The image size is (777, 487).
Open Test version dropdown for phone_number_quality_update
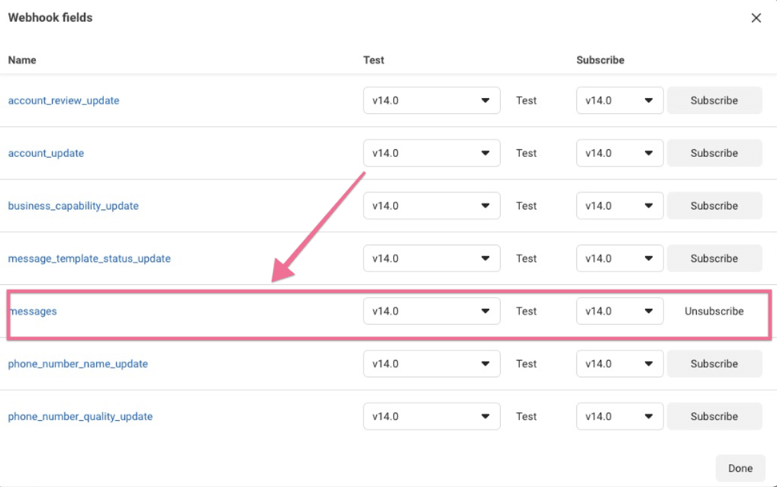(x=432, y=416)
